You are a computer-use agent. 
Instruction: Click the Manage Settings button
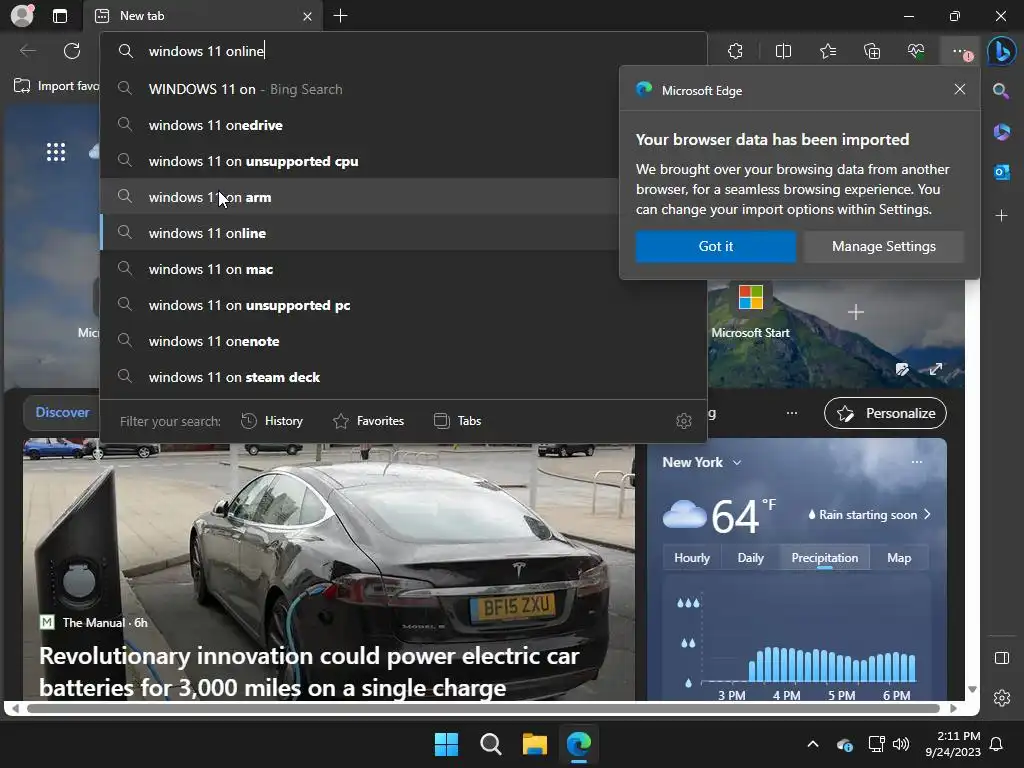[x=884, y=246]
